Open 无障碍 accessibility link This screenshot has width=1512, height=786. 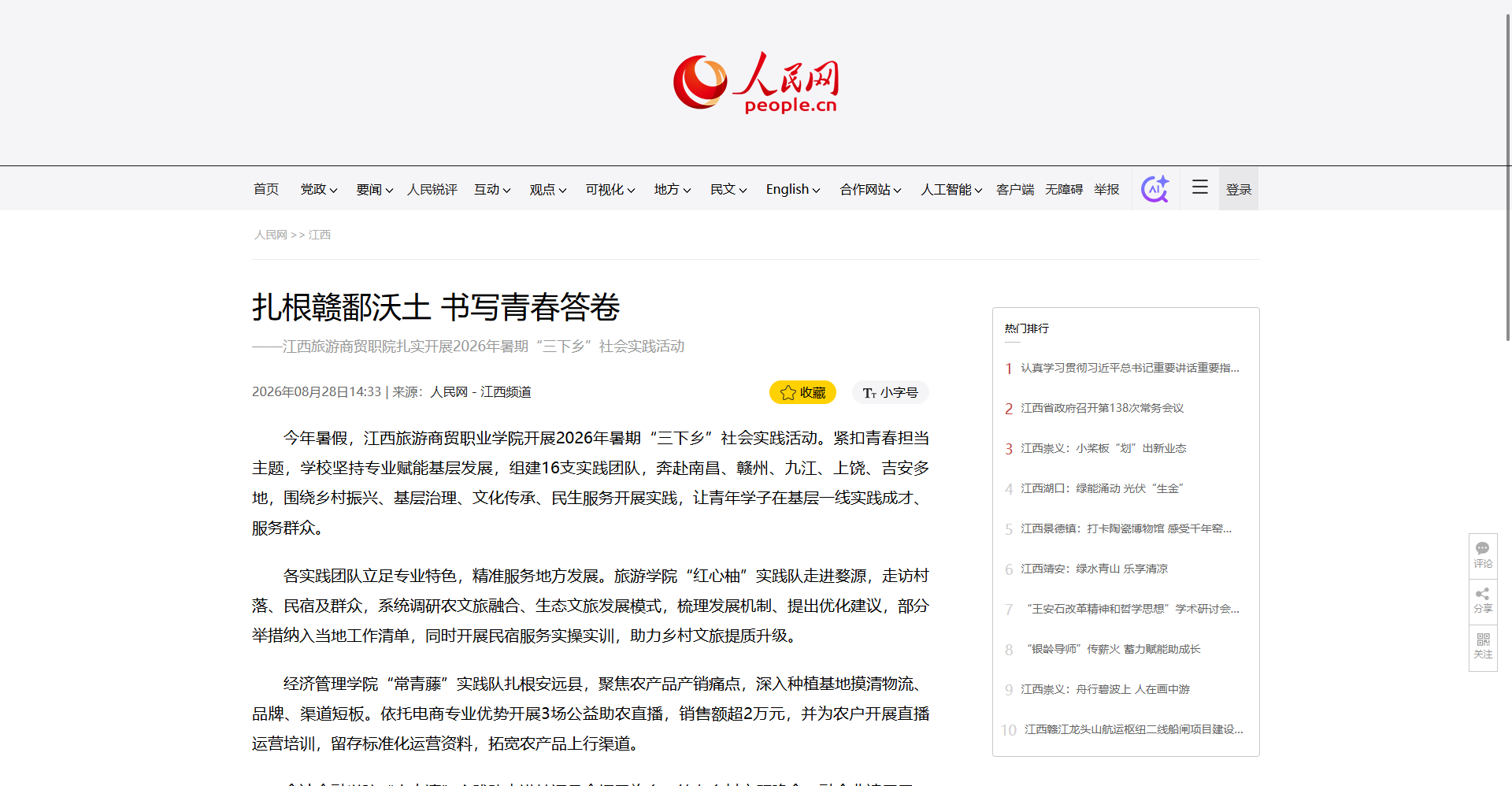click(1064, 189)
